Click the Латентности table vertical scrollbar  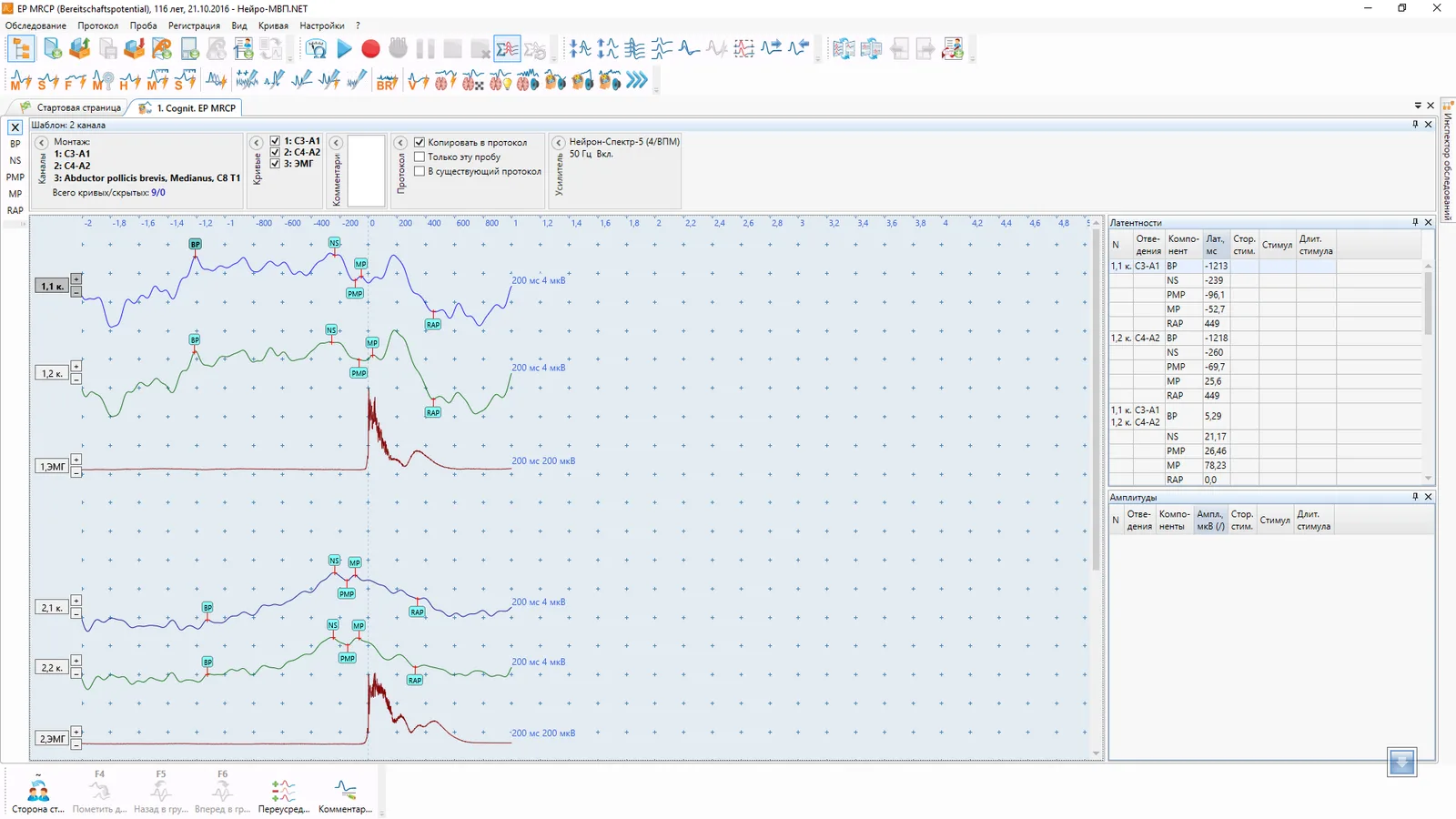[x=1428, y=303]
